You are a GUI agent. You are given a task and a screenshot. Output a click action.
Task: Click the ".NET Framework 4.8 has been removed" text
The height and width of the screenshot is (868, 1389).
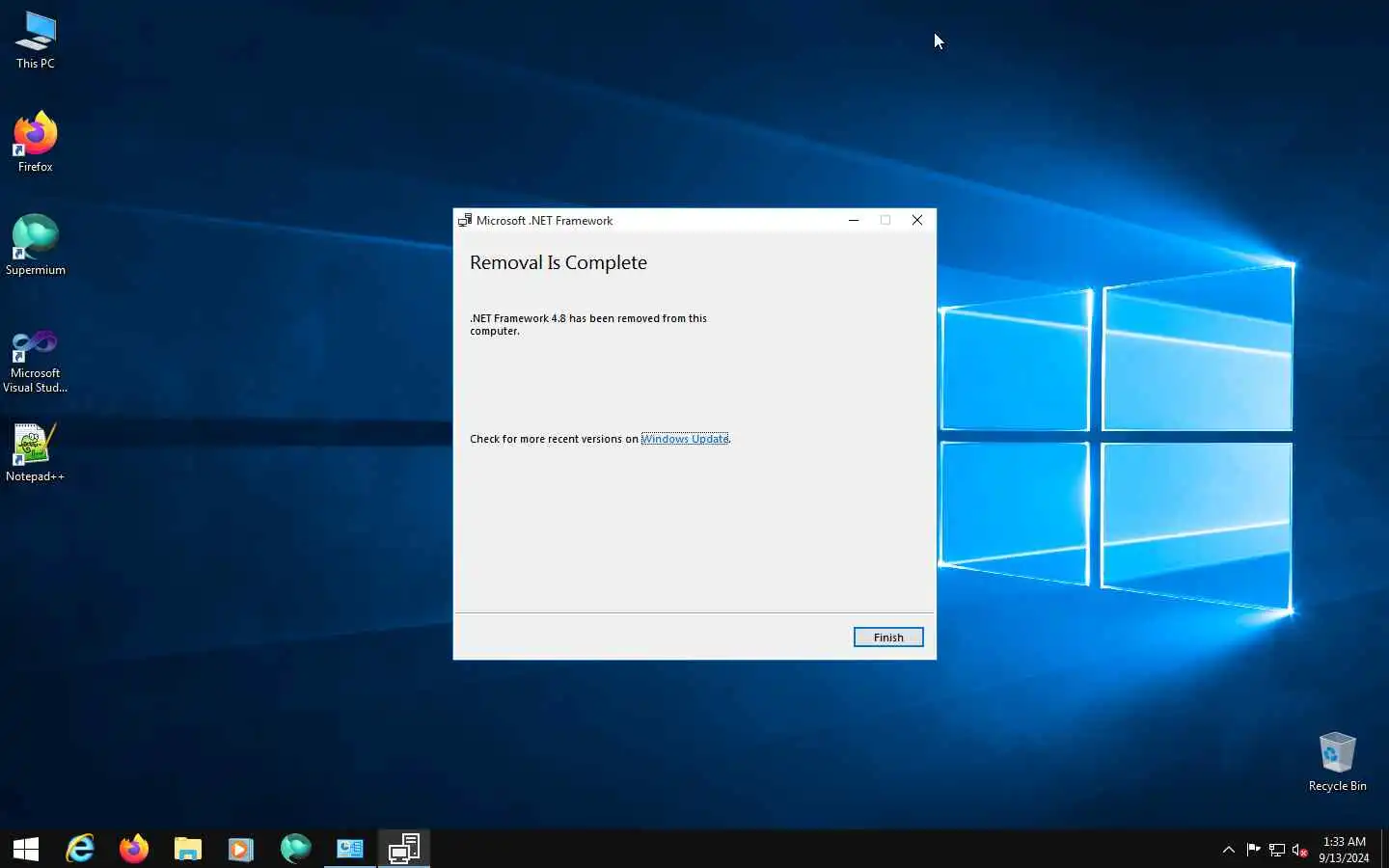(x=588, y=324)
